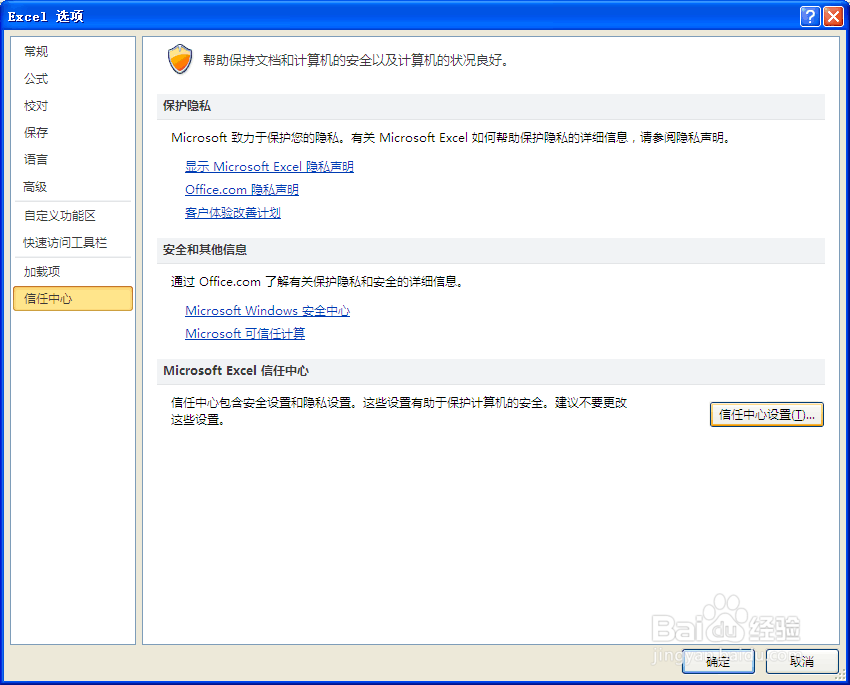Follow the Office.com 隐私声明 link
Screen dimensions: 850x685
click(x=242, y=190)
